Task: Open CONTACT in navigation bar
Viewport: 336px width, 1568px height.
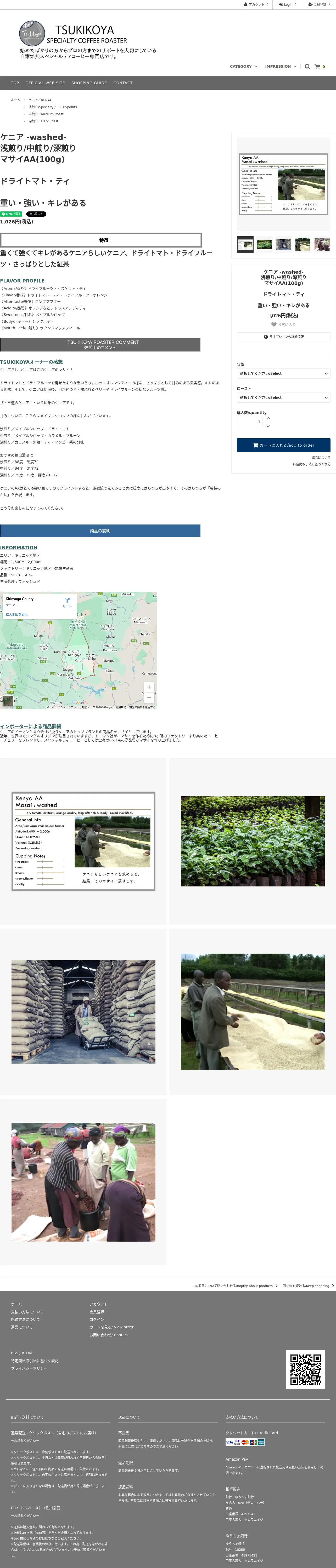Action: pos(122,83)
